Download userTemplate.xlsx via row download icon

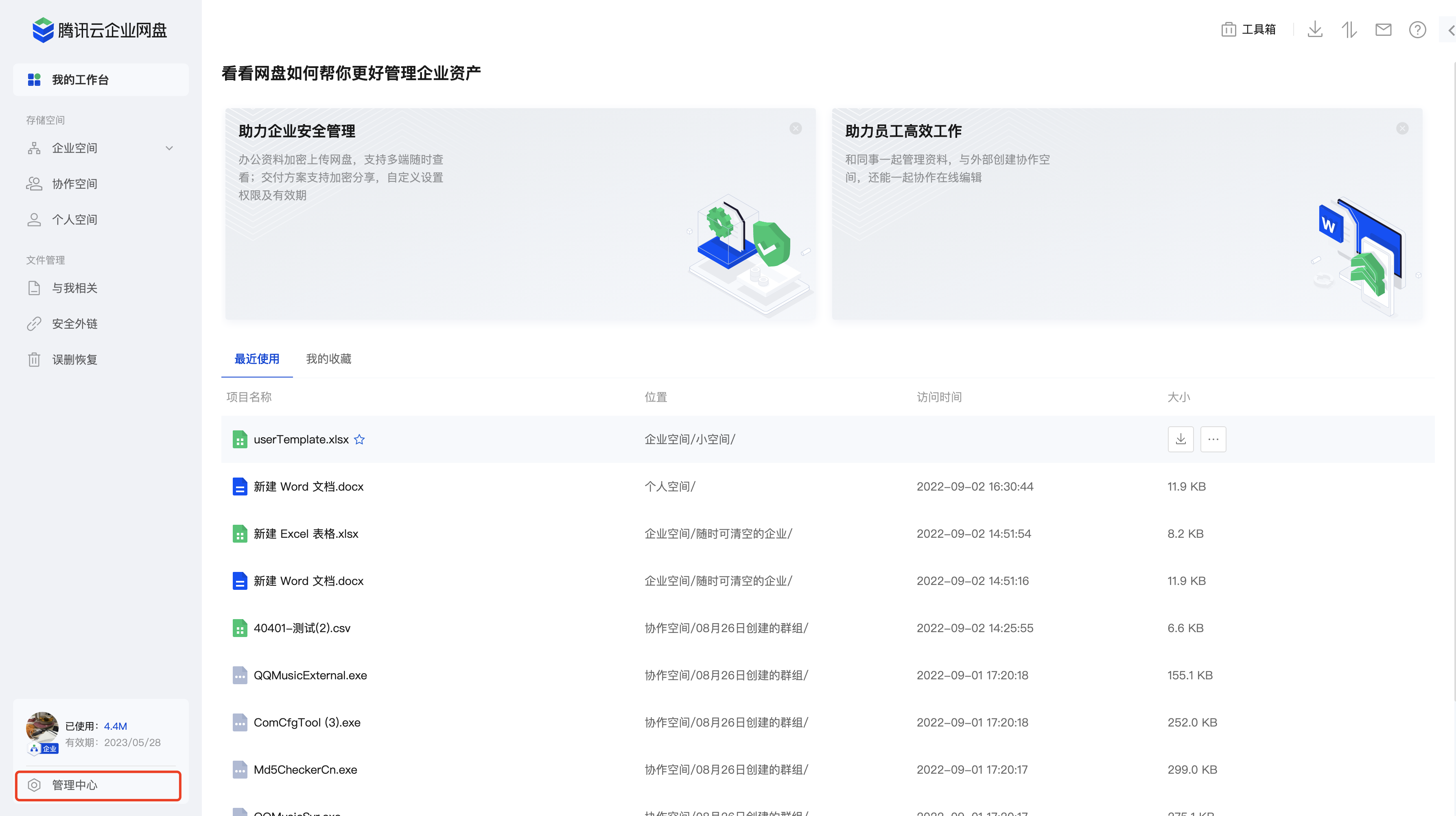[x=1180, y=439]
